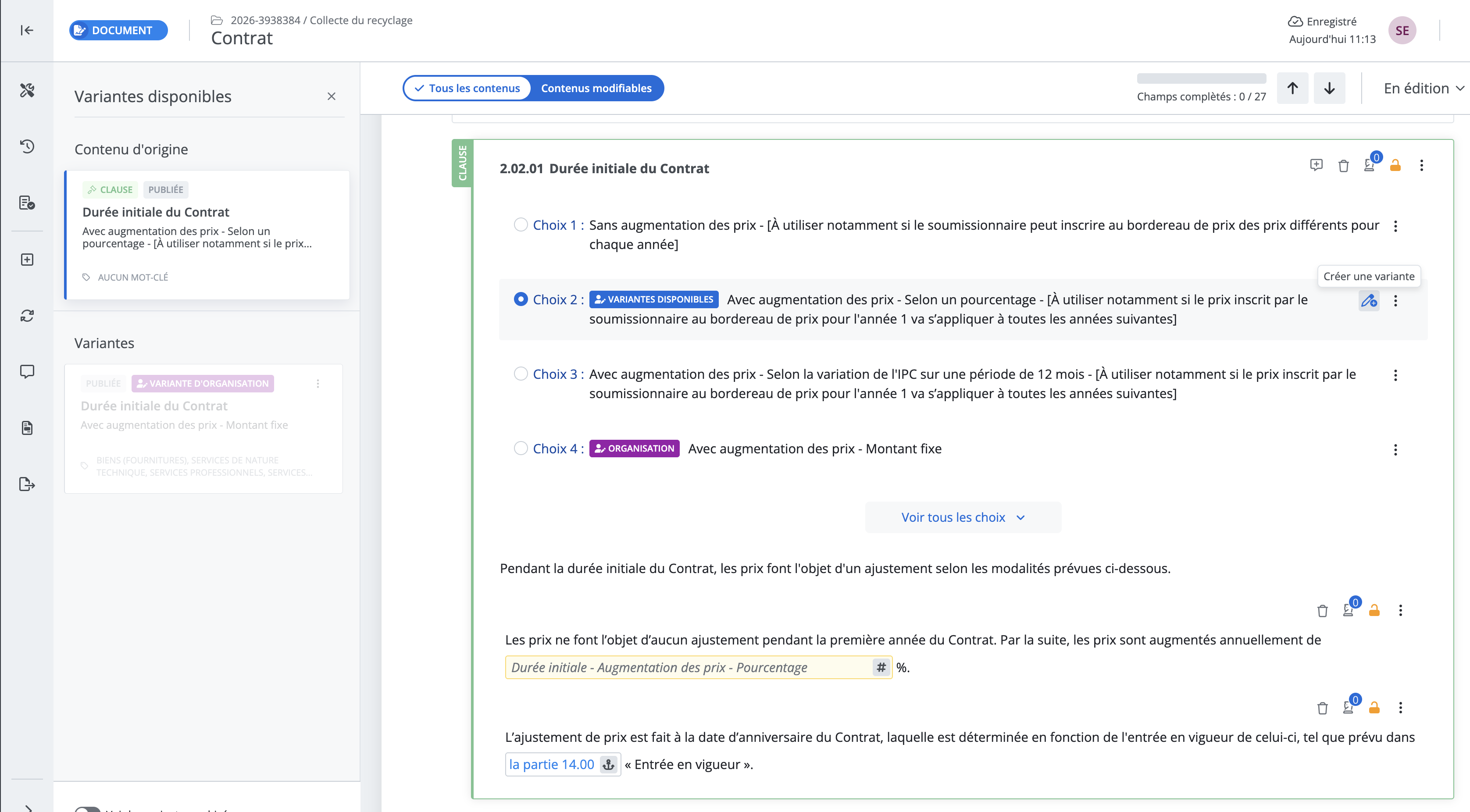
Task: Click the orange lock icon on clause 2.02.01
Action: click(x=1395, y=165)
